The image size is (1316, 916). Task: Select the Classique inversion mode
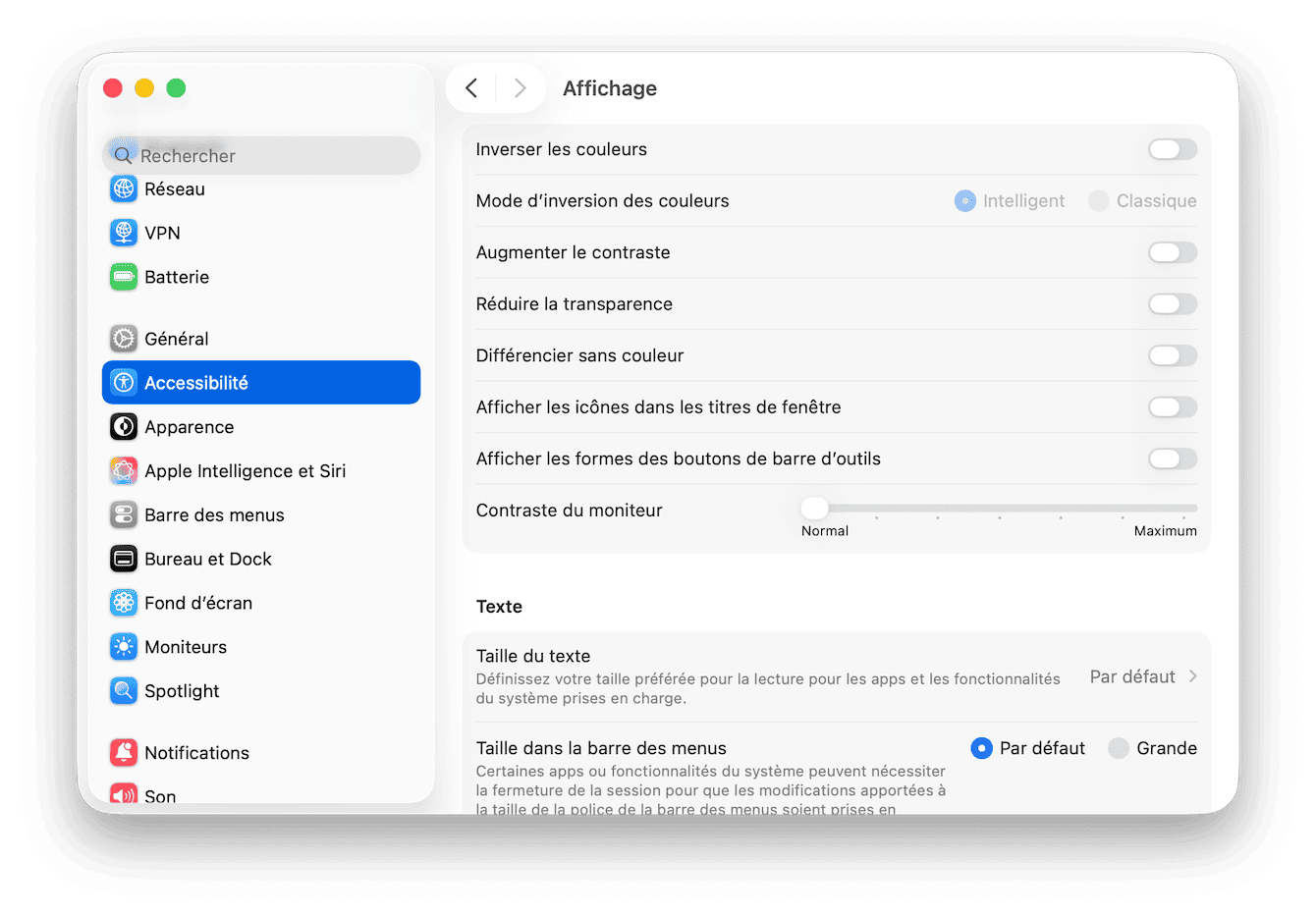[x=1098, y=200]
